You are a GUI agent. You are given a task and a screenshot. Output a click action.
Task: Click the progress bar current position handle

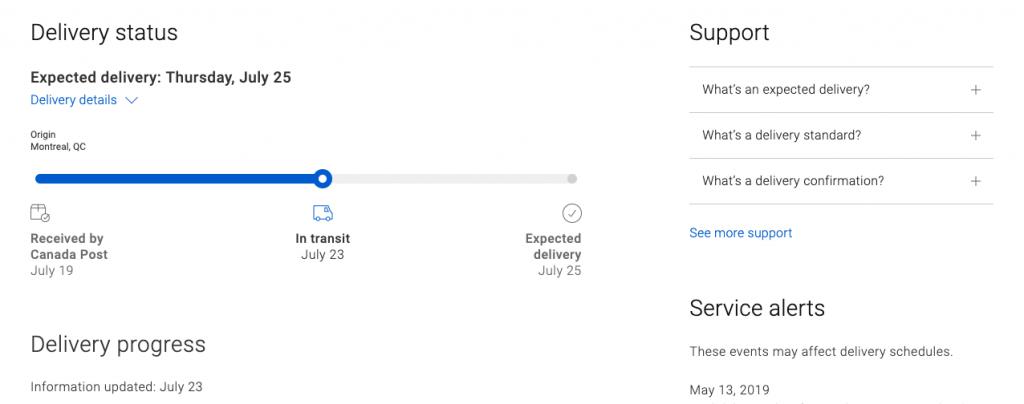[x=322, y=179]
